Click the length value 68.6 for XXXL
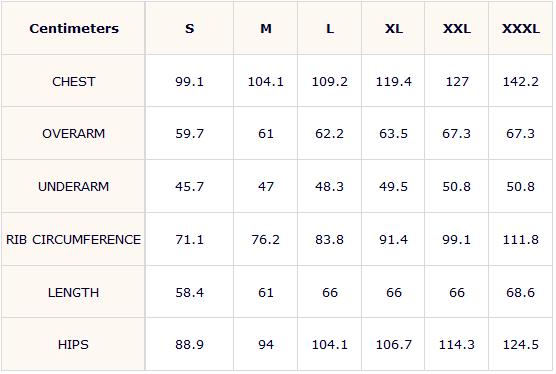556x374 pixels. (521, 293)
